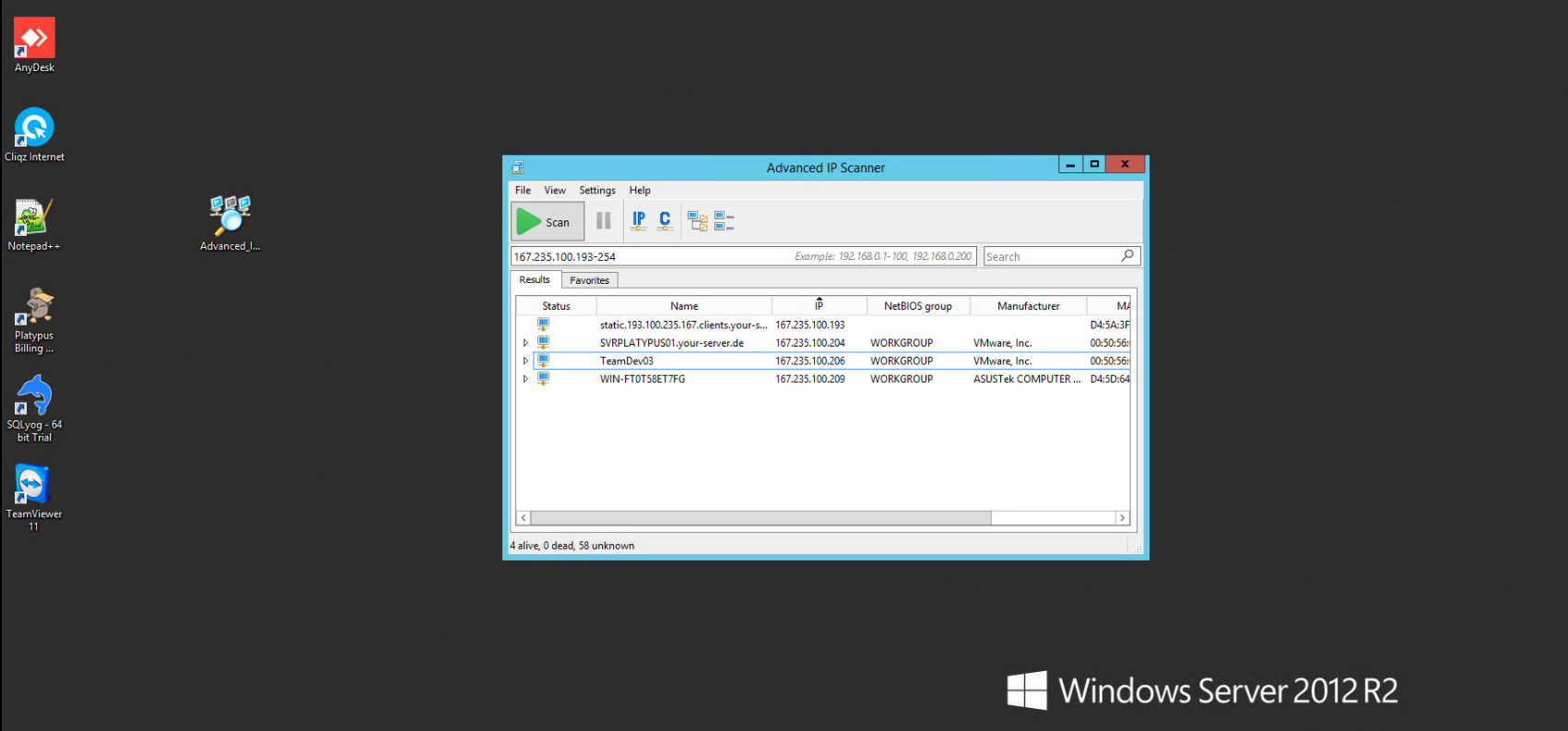Select the SQLyog 64 bit Trial shortcut
Viewport: 1568px width, 731px height.
point(34,408)
